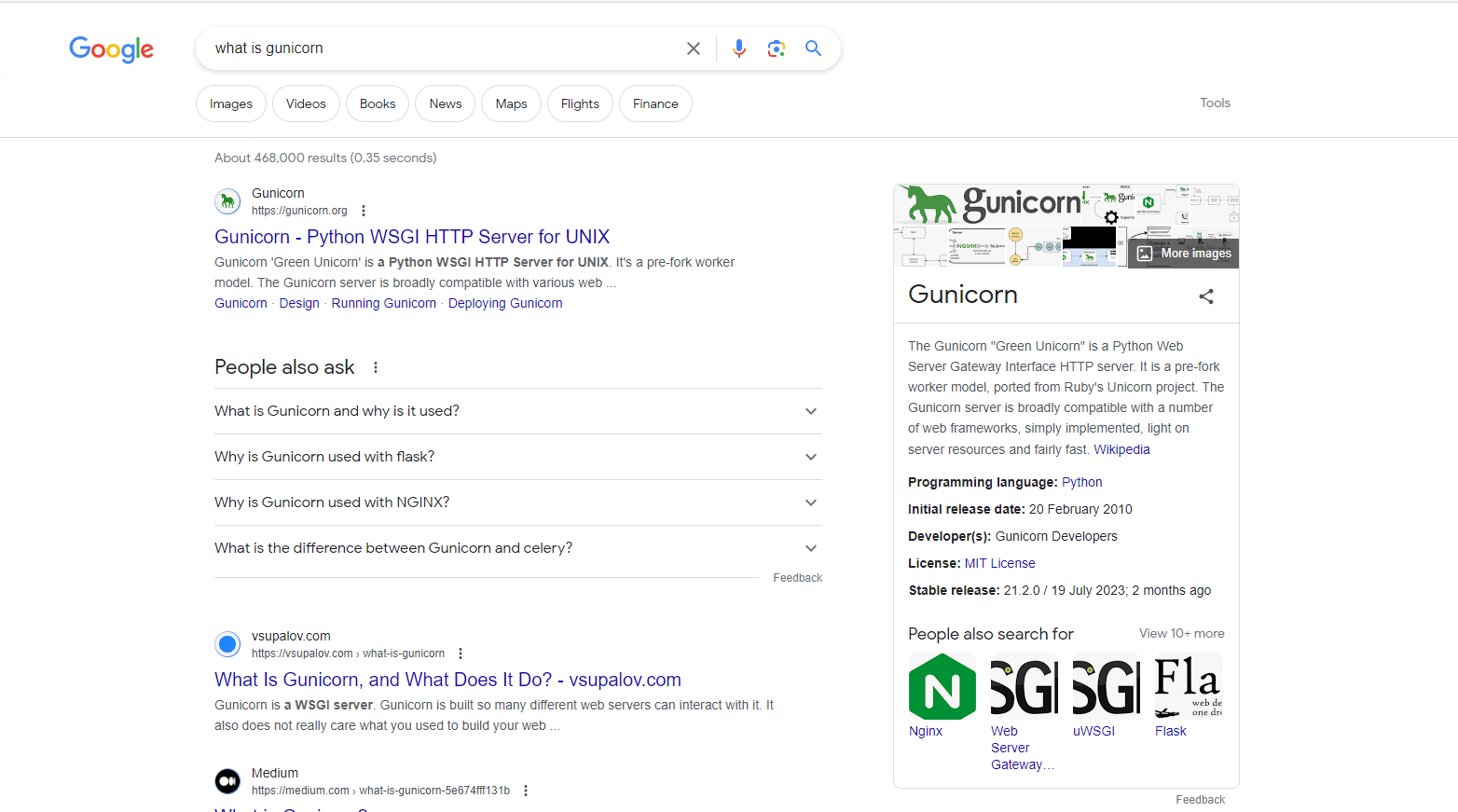Switch to the Videos search tab
1458x812 pixels.
point(306,103)
